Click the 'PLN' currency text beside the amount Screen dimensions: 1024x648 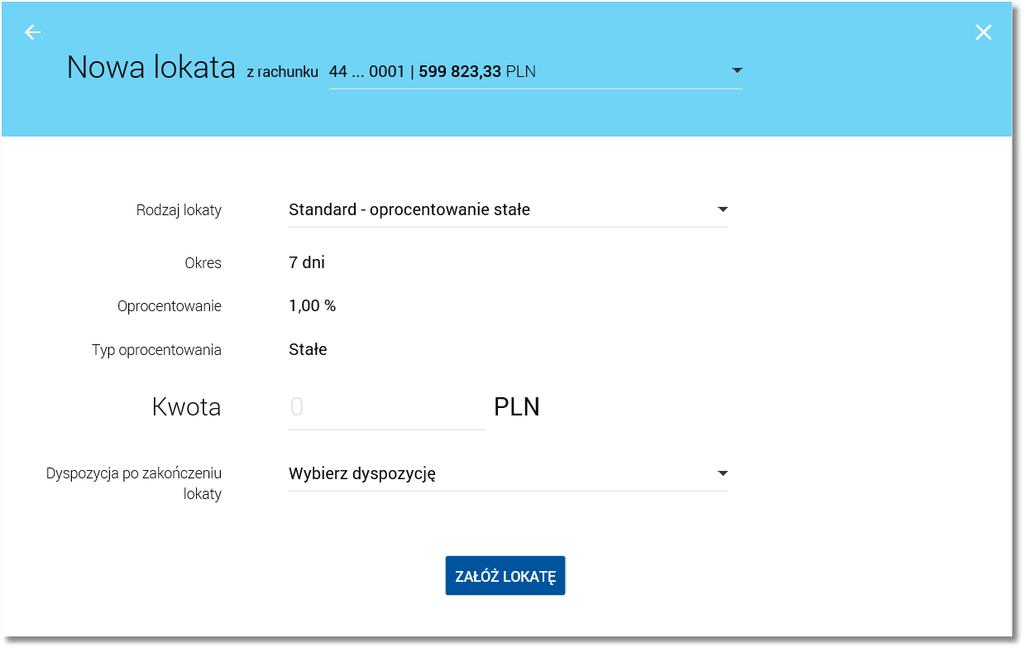pos(517,407)
